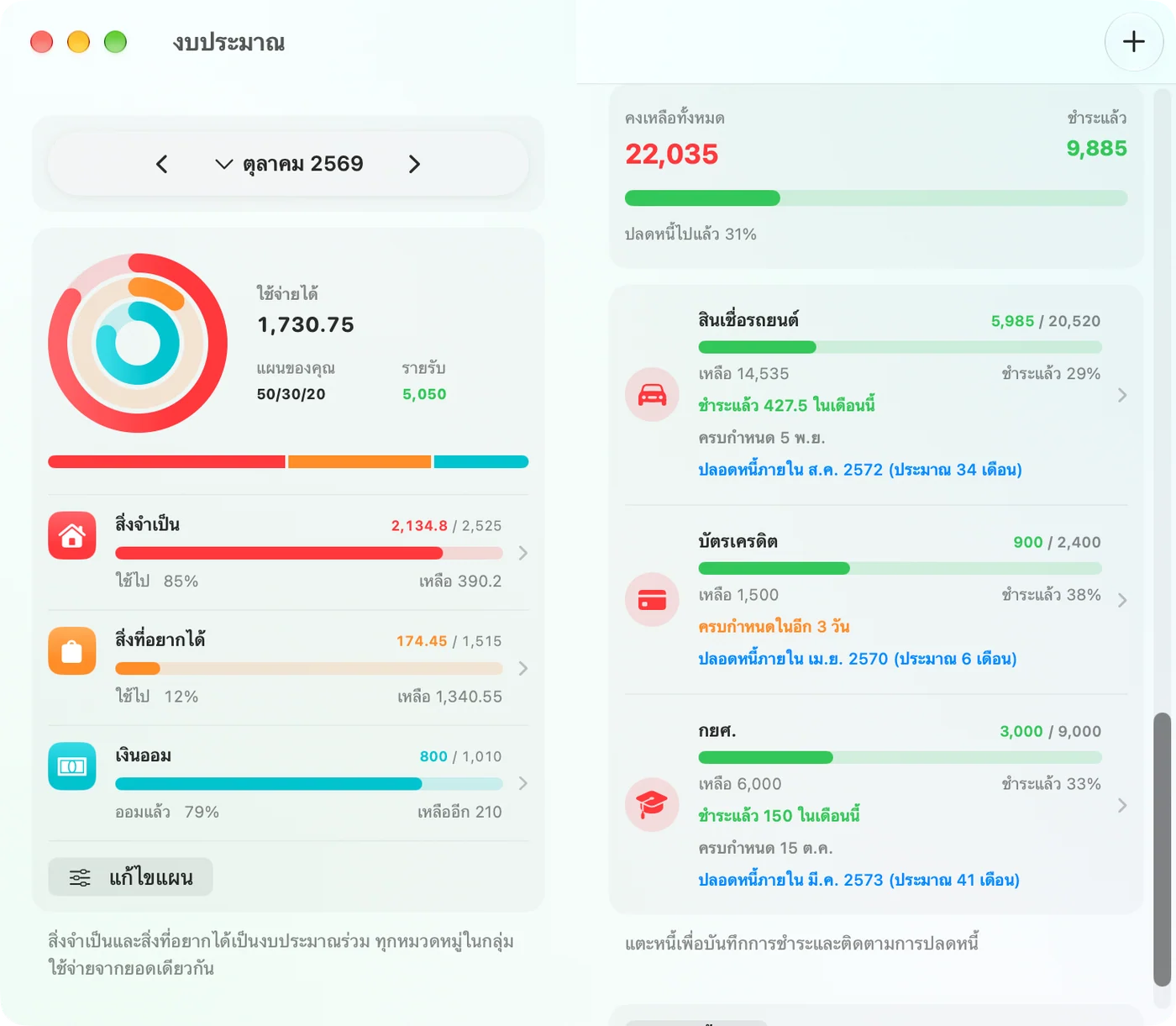Click the budget ring donut chart
The image size is (1176, 1026).
138,343
